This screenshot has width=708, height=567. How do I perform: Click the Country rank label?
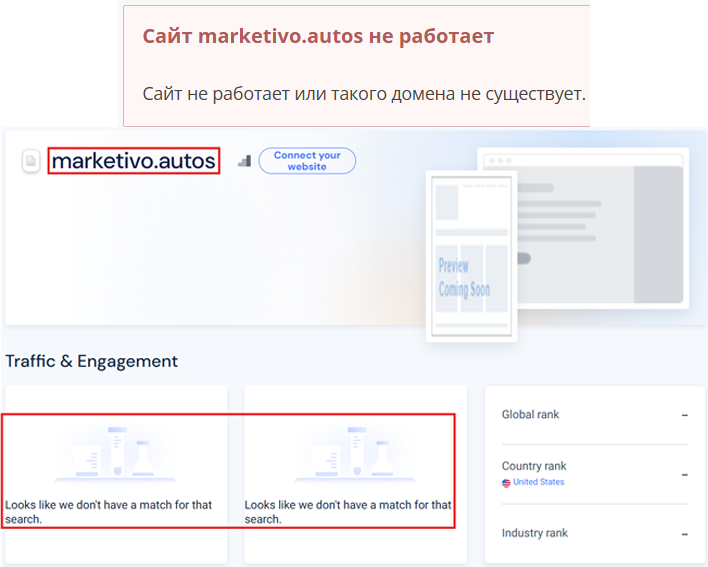pyautogui.click(x=534, y=466)
